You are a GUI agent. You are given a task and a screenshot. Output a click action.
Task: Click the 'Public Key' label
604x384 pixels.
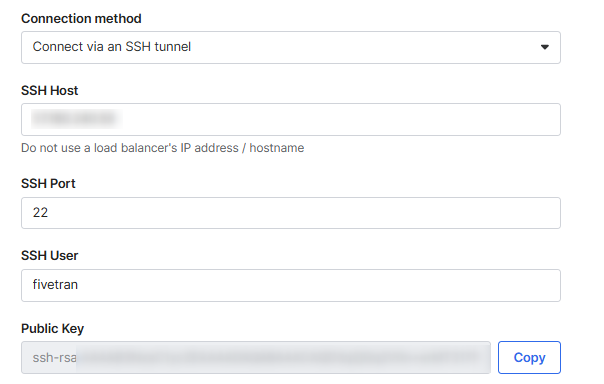click(x=52, y=329)
